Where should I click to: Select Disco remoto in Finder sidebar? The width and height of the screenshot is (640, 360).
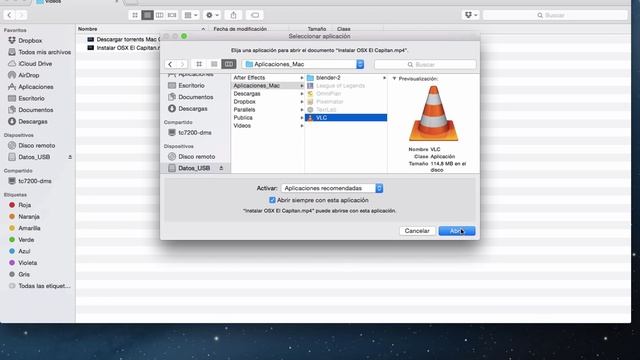[38, 145]
